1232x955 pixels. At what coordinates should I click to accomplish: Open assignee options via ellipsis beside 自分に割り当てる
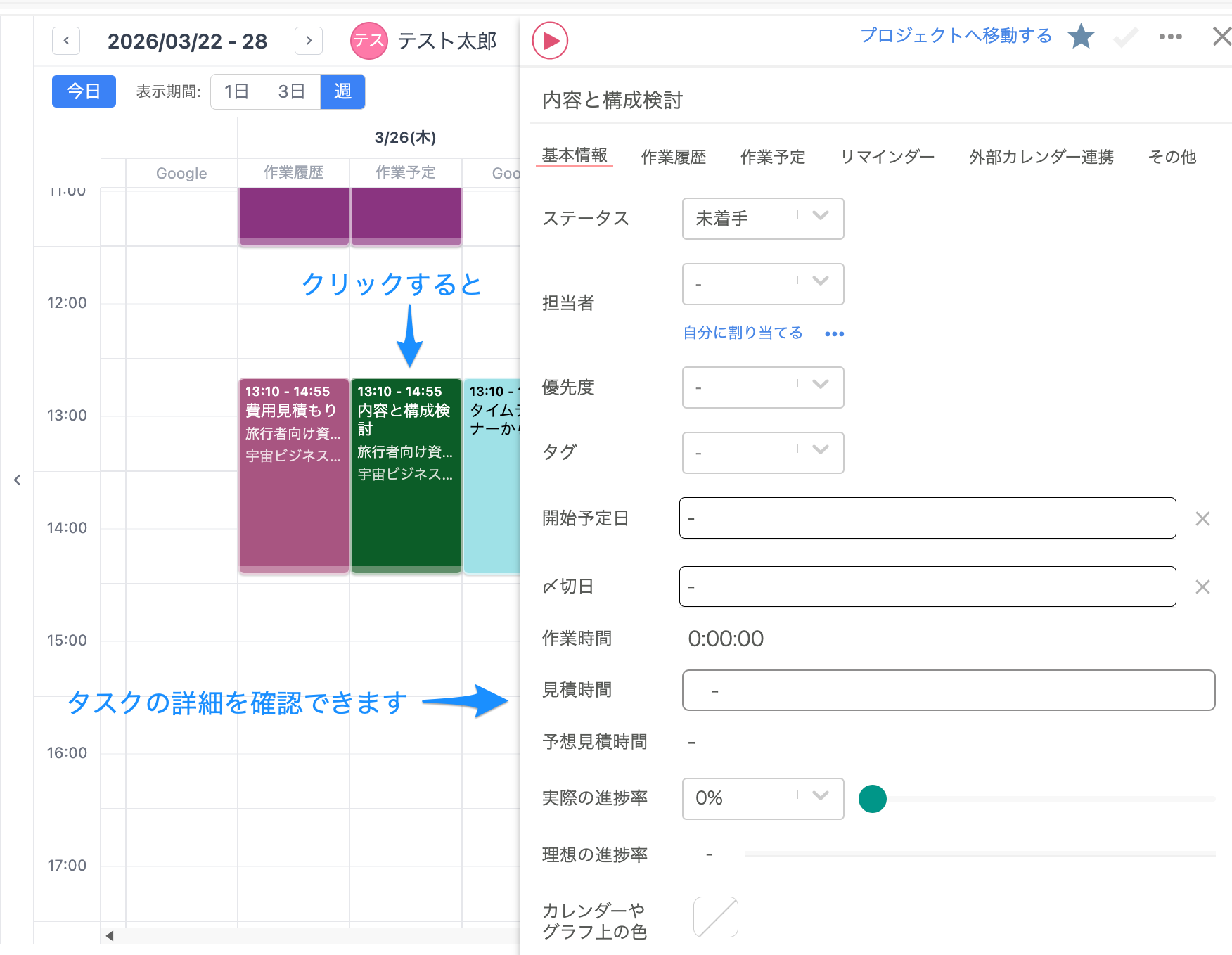pyautogui.click(x=834, y=333)
